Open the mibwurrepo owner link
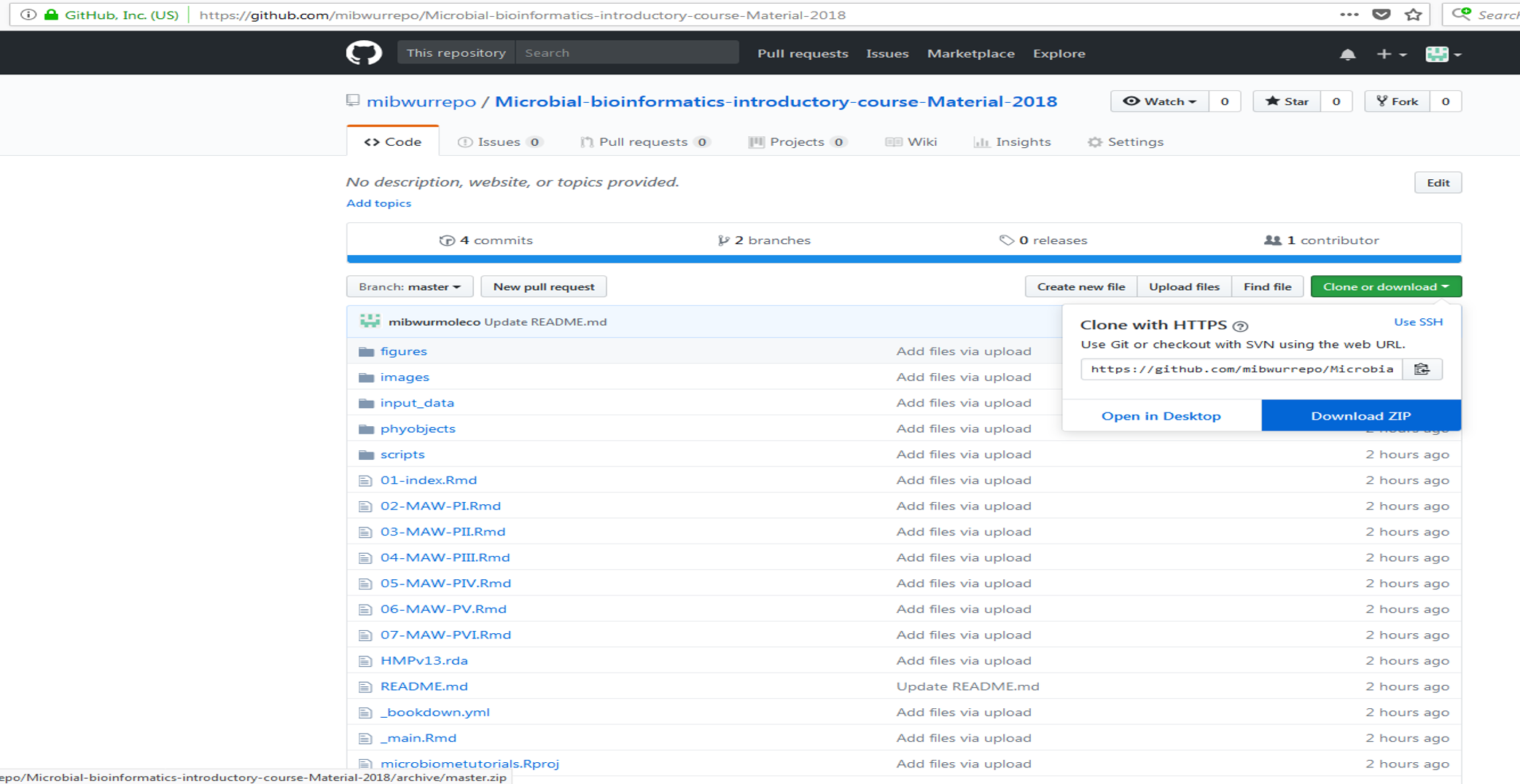 421,101
